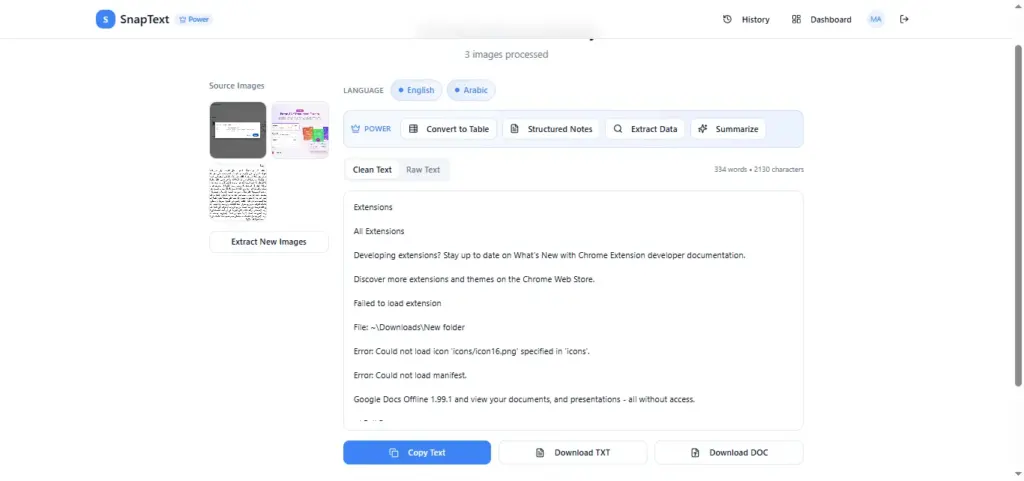Click the crown Power icon in the toolbar
Screen dimensions: 1024x481
(x=356, y=129)
